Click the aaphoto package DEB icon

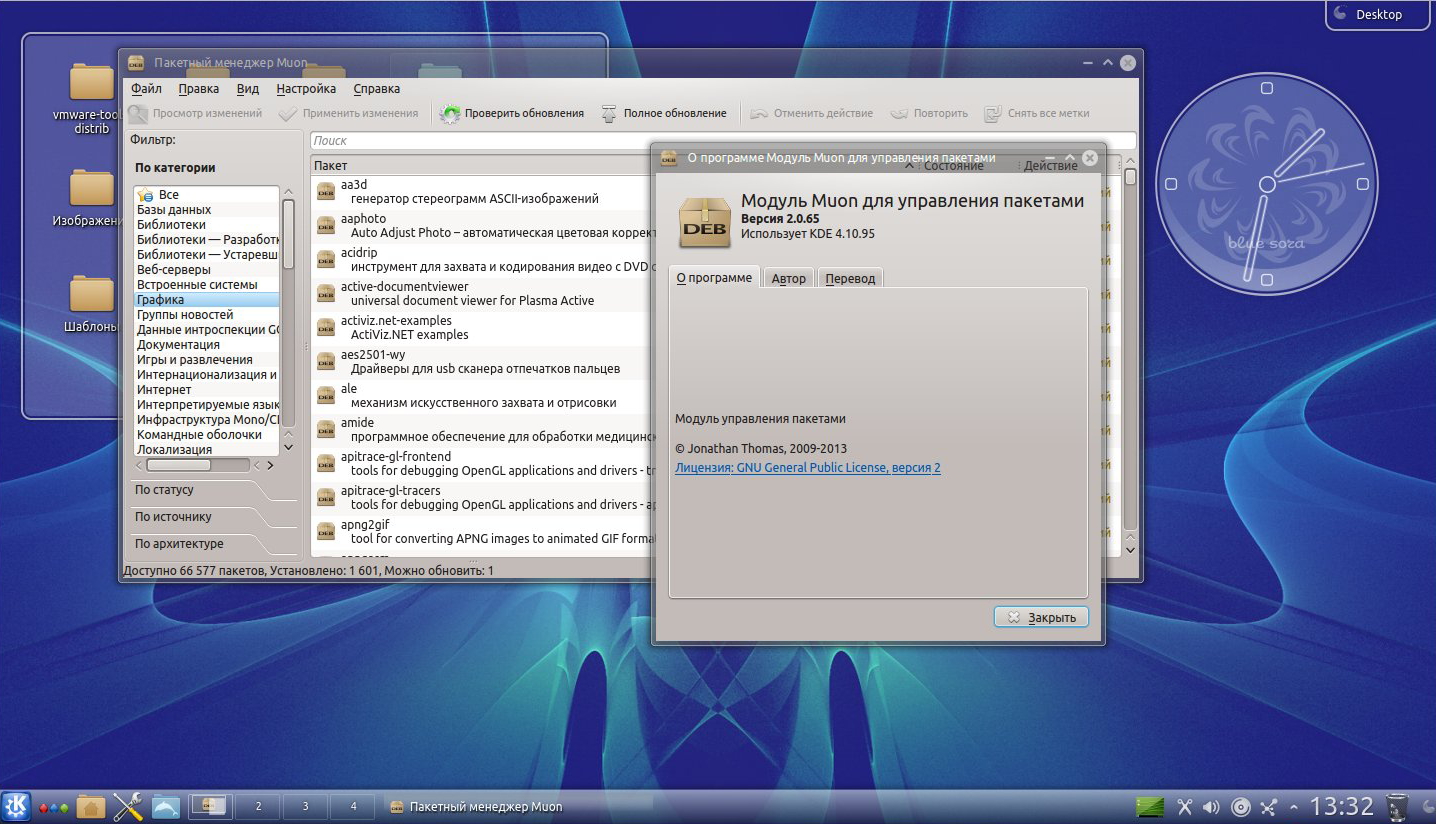(326, 226)
